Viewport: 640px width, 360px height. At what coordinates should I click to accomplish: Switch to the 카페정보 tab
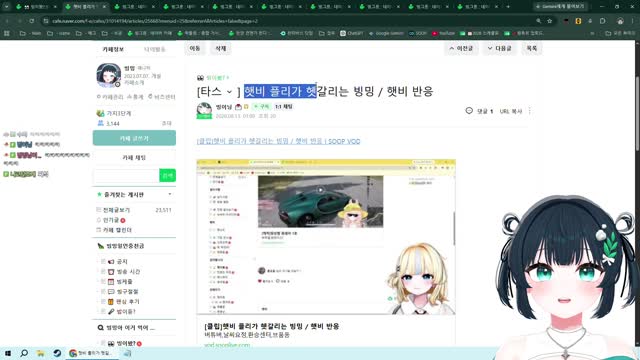pos(113,49)
